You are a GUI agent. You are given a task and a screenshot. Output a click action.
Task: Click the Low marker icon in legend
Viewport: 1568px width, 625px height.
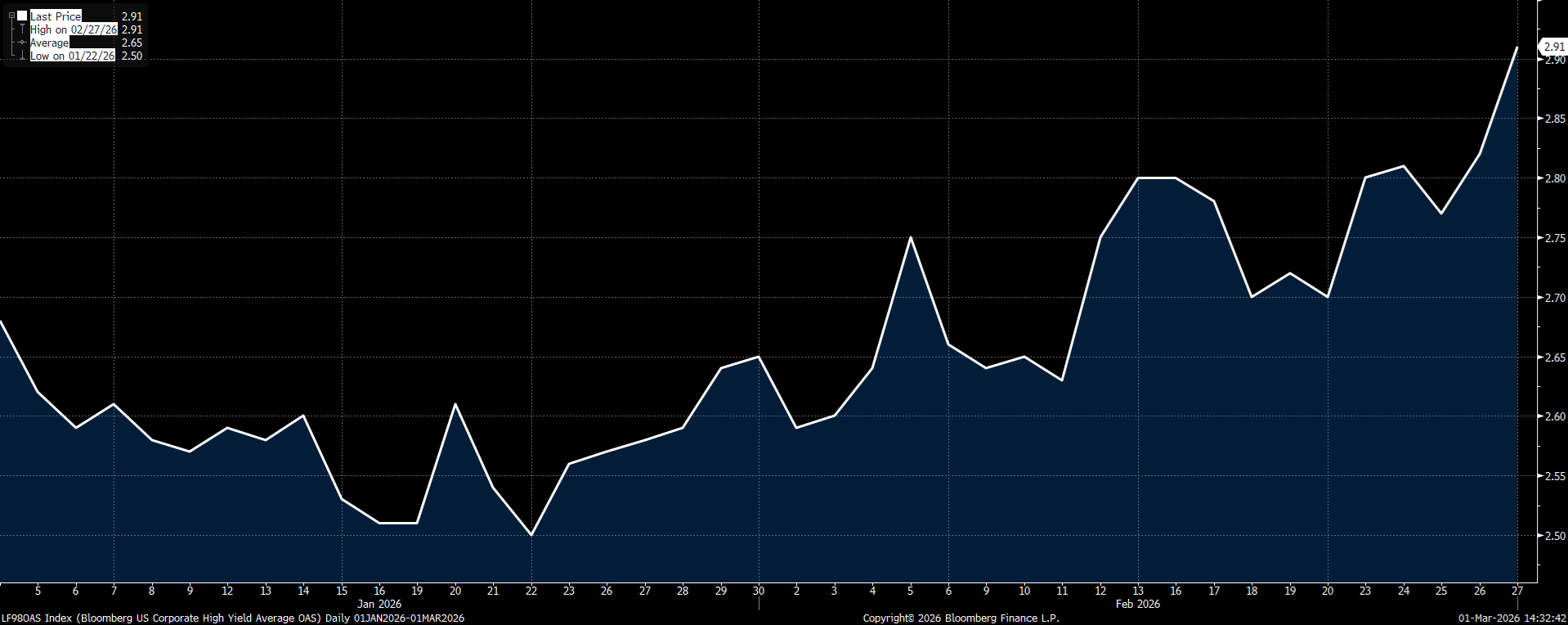pyautogui.click(x=22, y=56)
